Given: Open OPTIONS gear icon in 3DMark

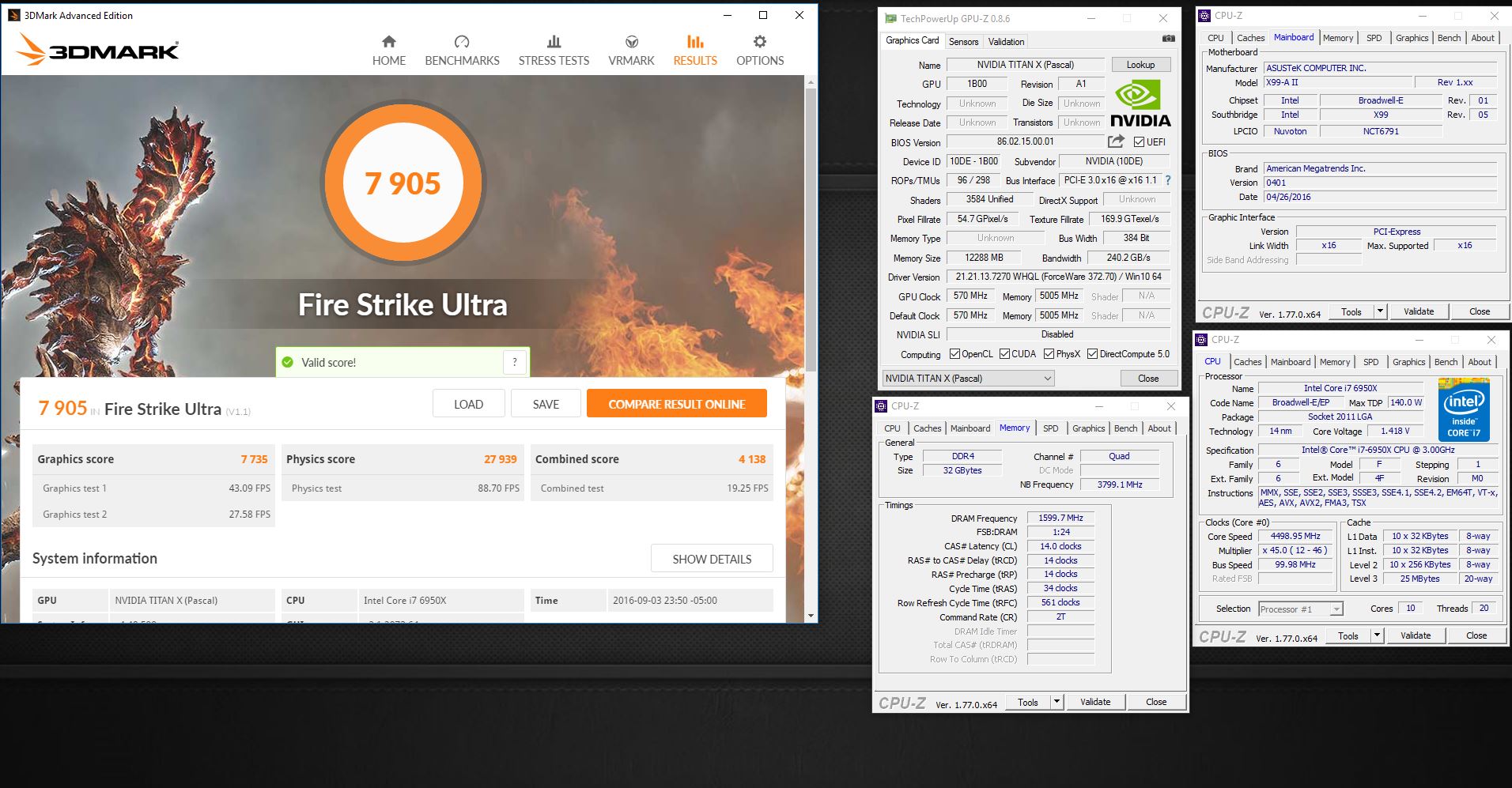Looking at the screenshot, I should (x=760, y=42).
